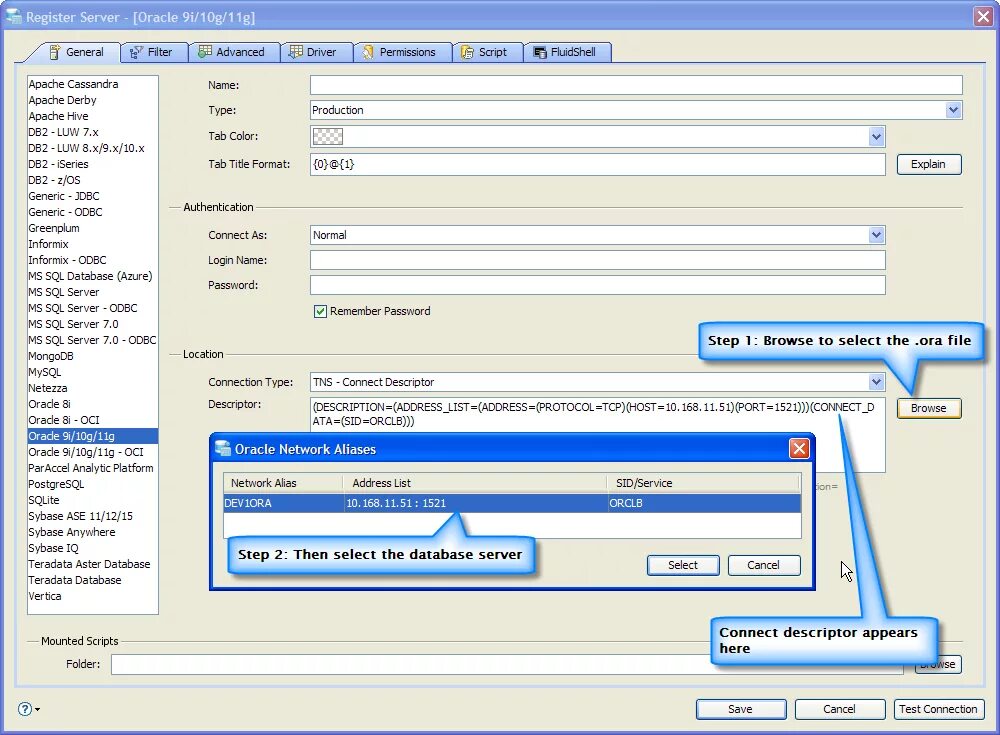Click the Script tab icon
Screen dimensions: 1000x735
tap(467, 52)
